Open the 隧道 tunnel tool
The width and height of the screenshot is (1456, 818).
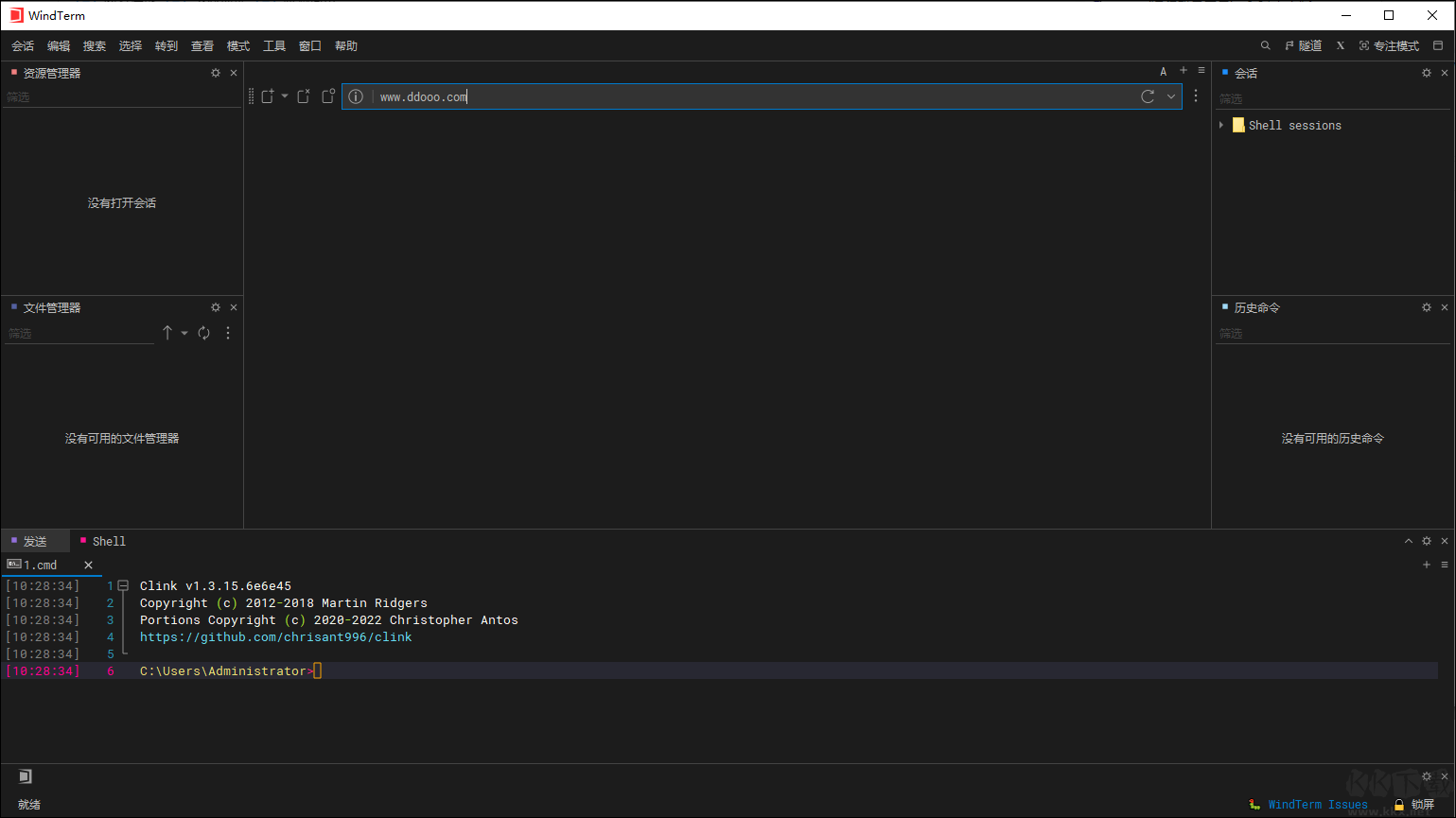1303,46
